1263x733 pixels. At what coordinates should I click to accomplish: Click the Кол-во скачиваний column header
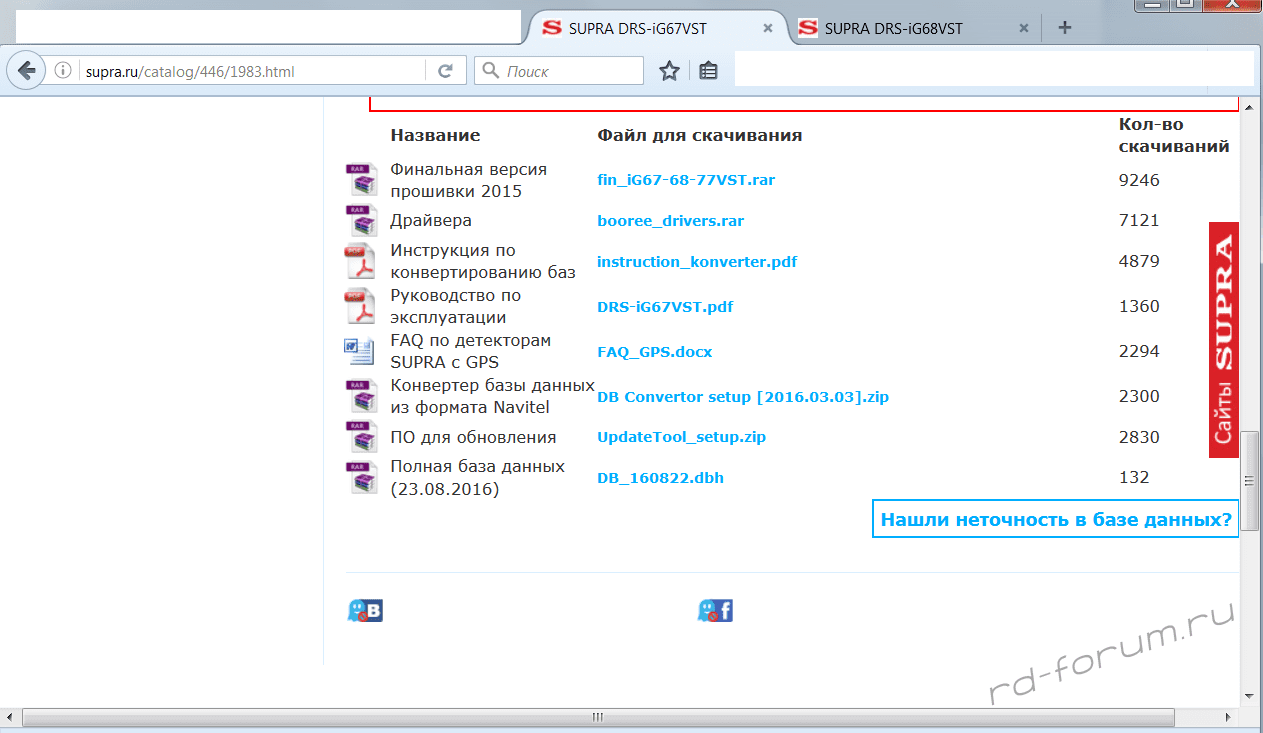[x=1174, y=135]
